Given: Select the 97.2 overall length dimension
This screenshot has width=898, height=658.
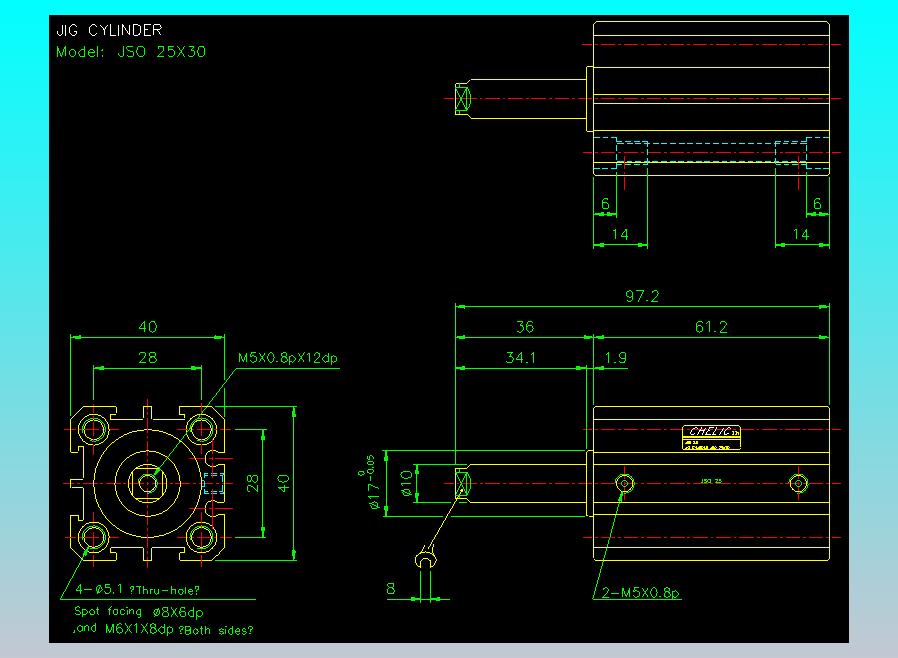Looking at the screenshot, I should click(641, 296).
